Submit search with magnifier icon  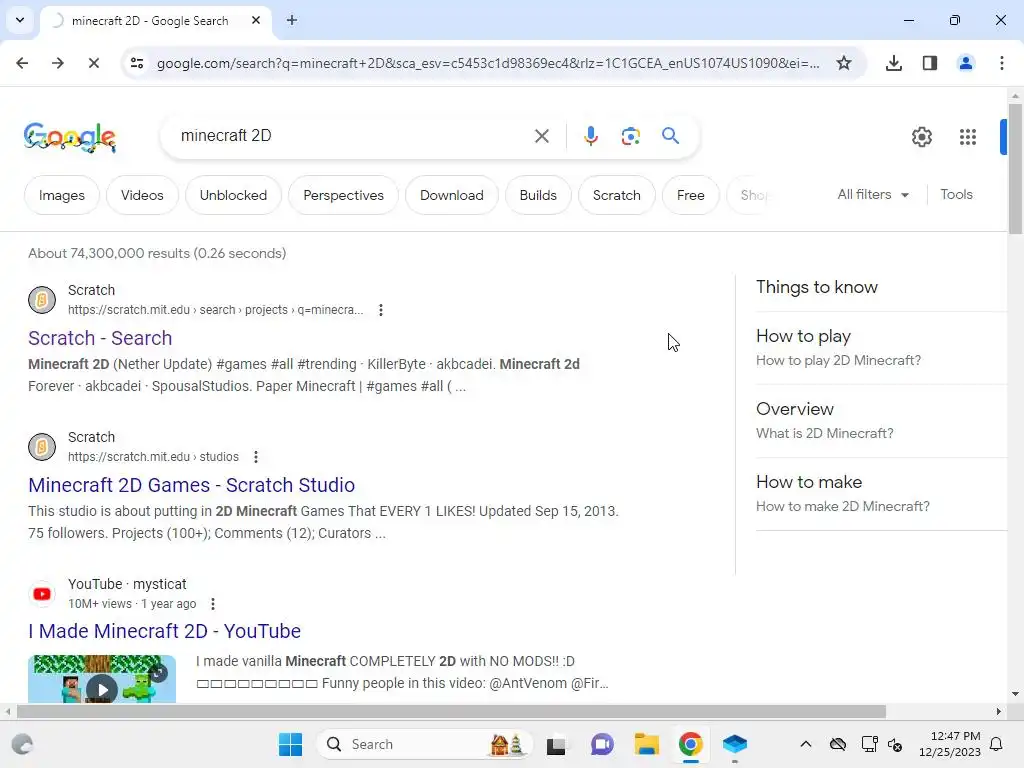tap(670, 136)
